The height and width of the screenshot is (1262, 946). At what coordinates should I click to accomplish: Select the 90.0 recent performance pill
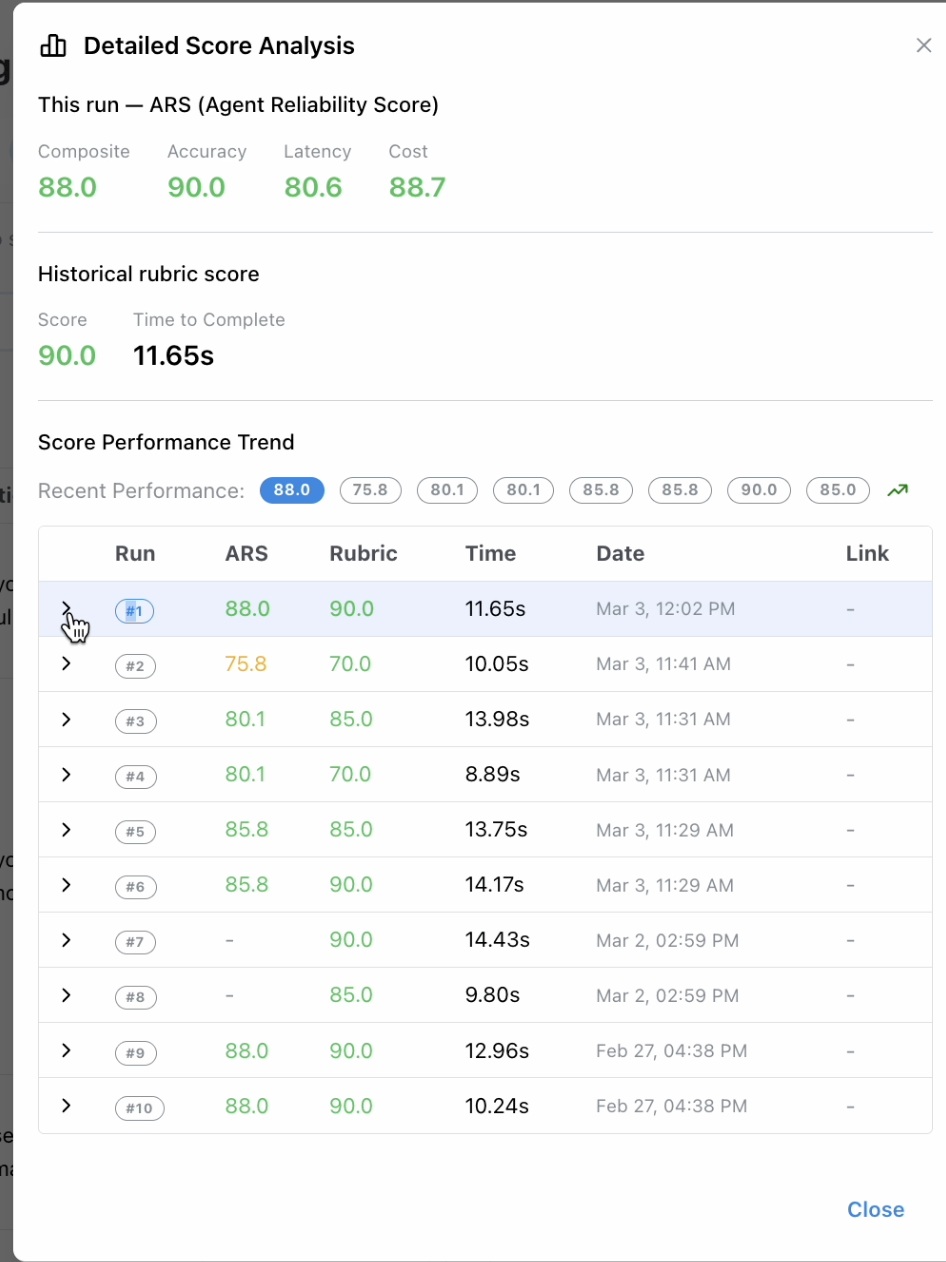(759, 490)
